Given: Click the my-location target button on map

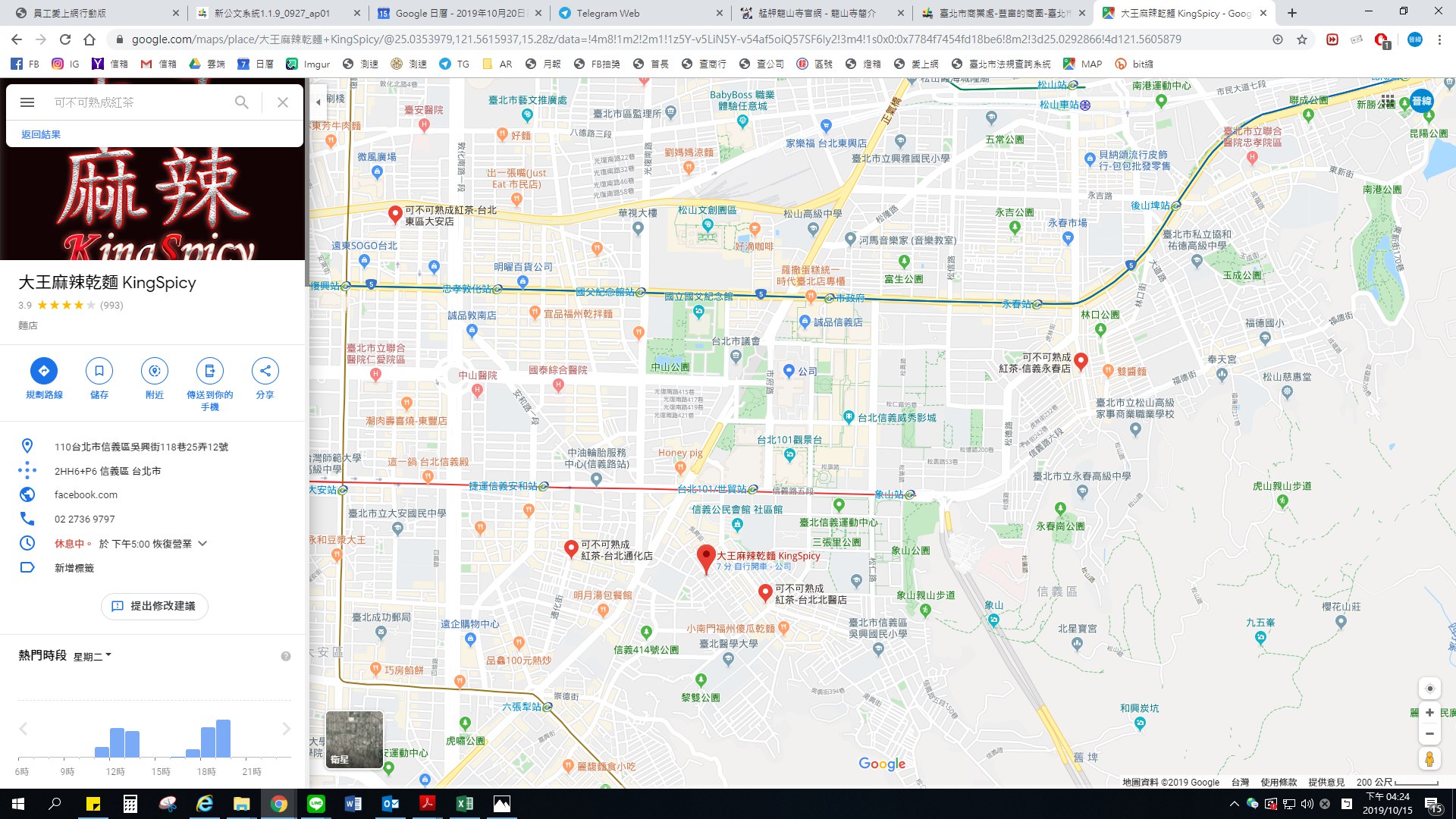Looking at the screenshot, I should tap(1429, 689).
